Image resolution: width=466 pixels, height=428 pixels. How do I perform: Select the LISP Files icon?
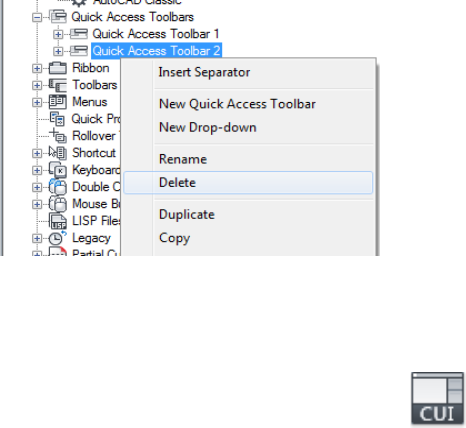(58, 221)
